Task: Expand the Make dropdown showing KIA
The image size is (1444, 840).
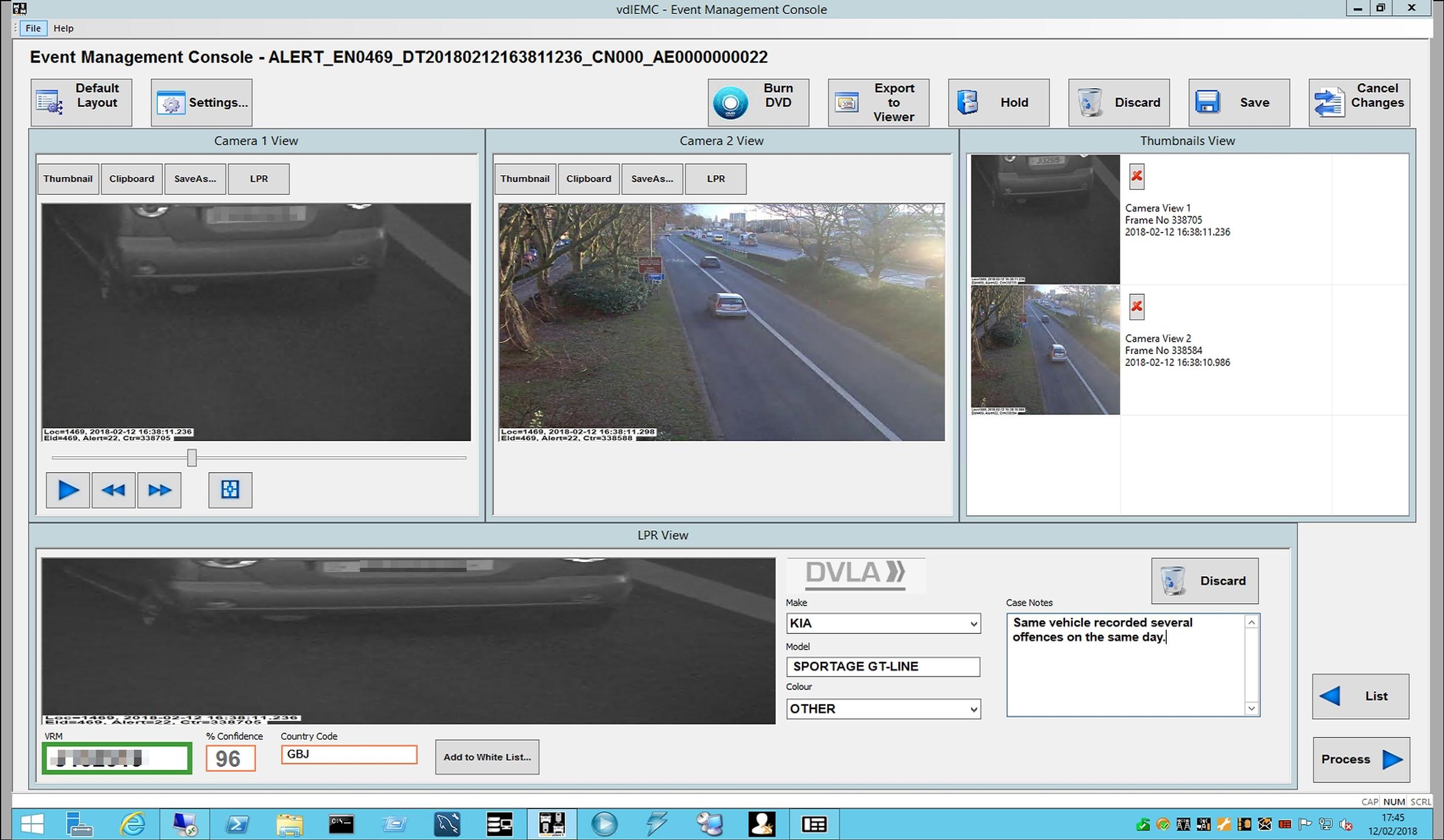Action: pos(973,624)
